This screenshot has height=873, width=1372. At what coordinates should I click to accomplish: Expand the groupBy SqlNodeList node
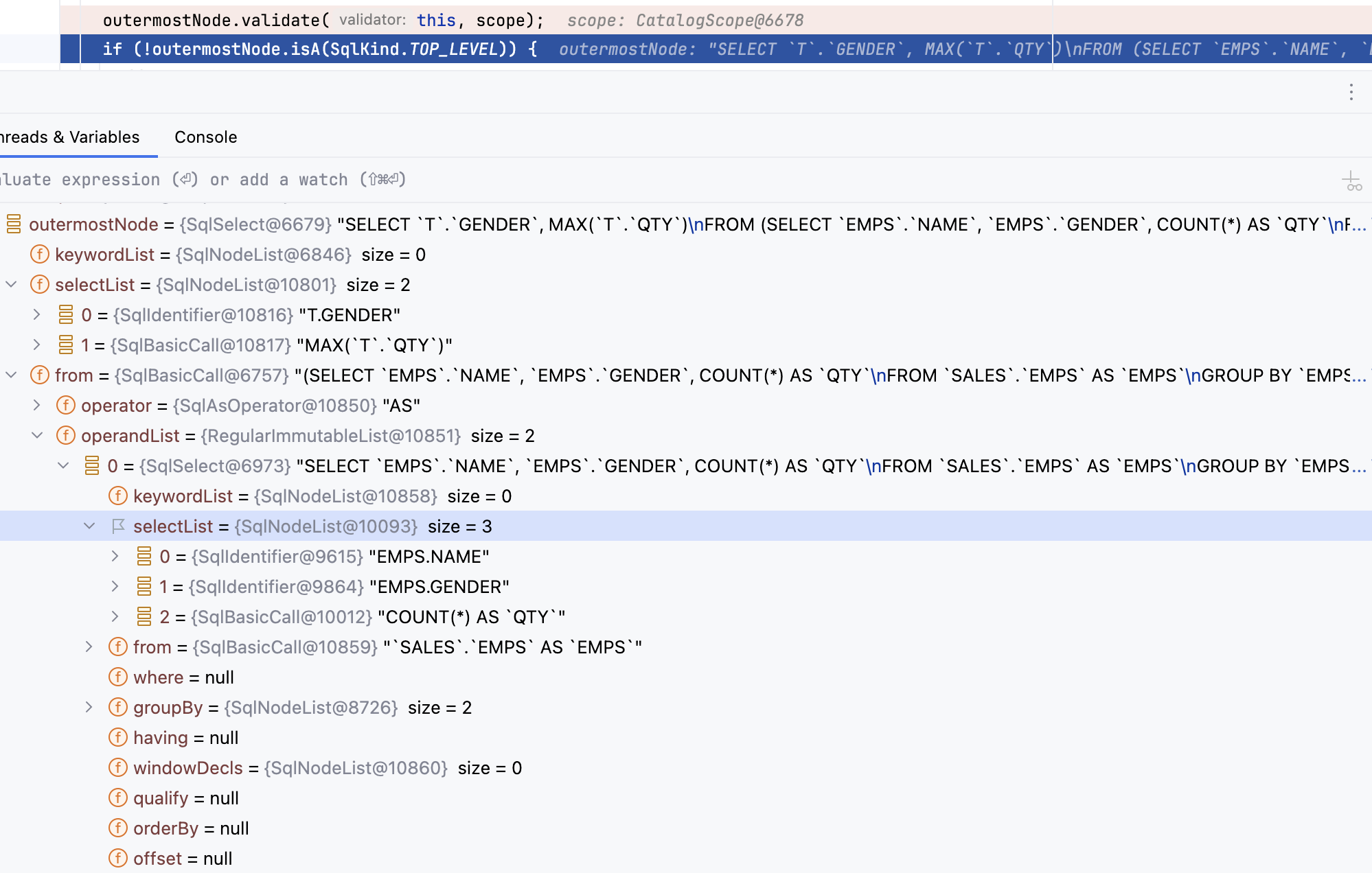pyautogui.click(x=89, y=708)
